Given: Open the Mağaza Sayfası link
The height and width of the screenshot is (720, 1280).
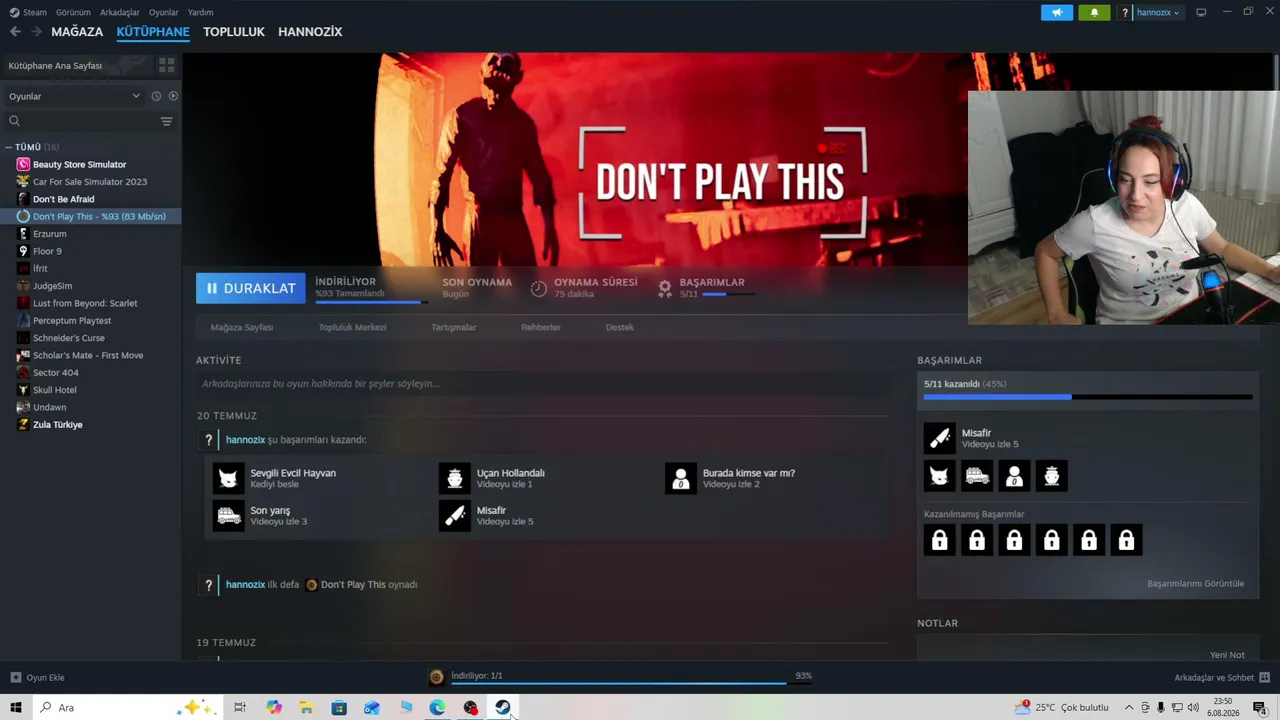Looking at the screenshot, I should (242, 327).
